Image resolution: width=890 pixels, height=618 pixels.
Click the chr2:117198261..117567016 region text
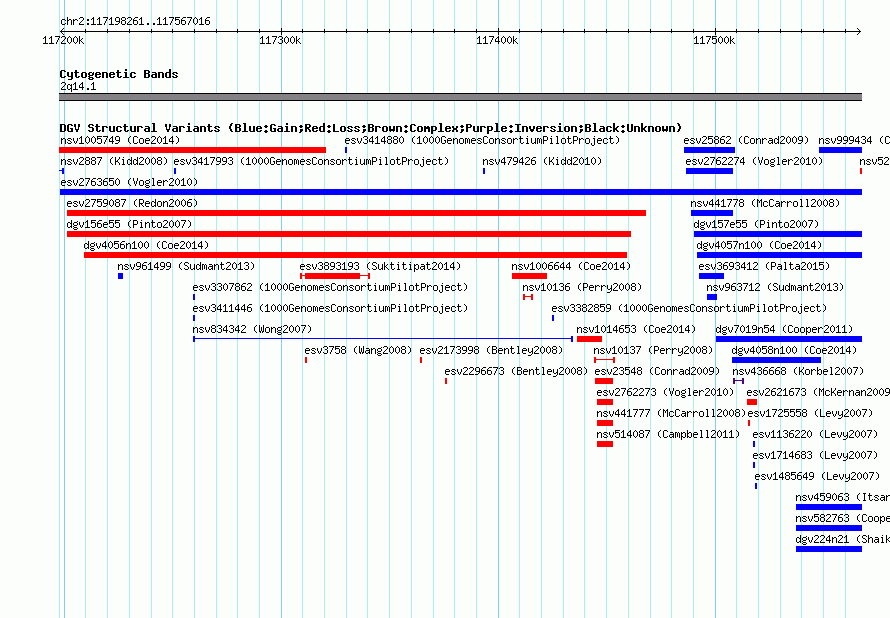point(135,22)
